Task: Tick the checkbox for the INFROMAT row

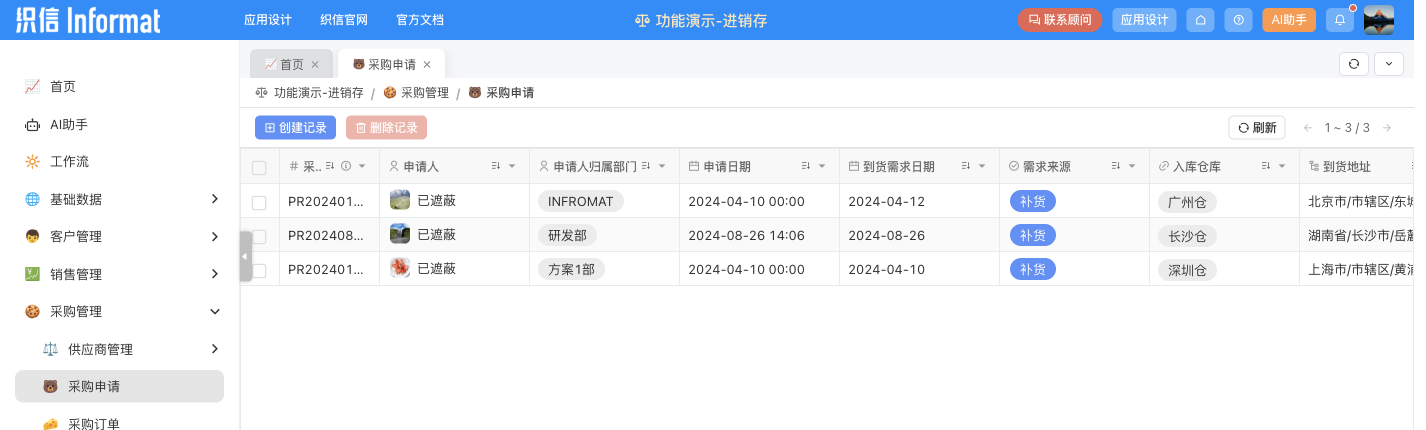Action: (x=259, y=202)
